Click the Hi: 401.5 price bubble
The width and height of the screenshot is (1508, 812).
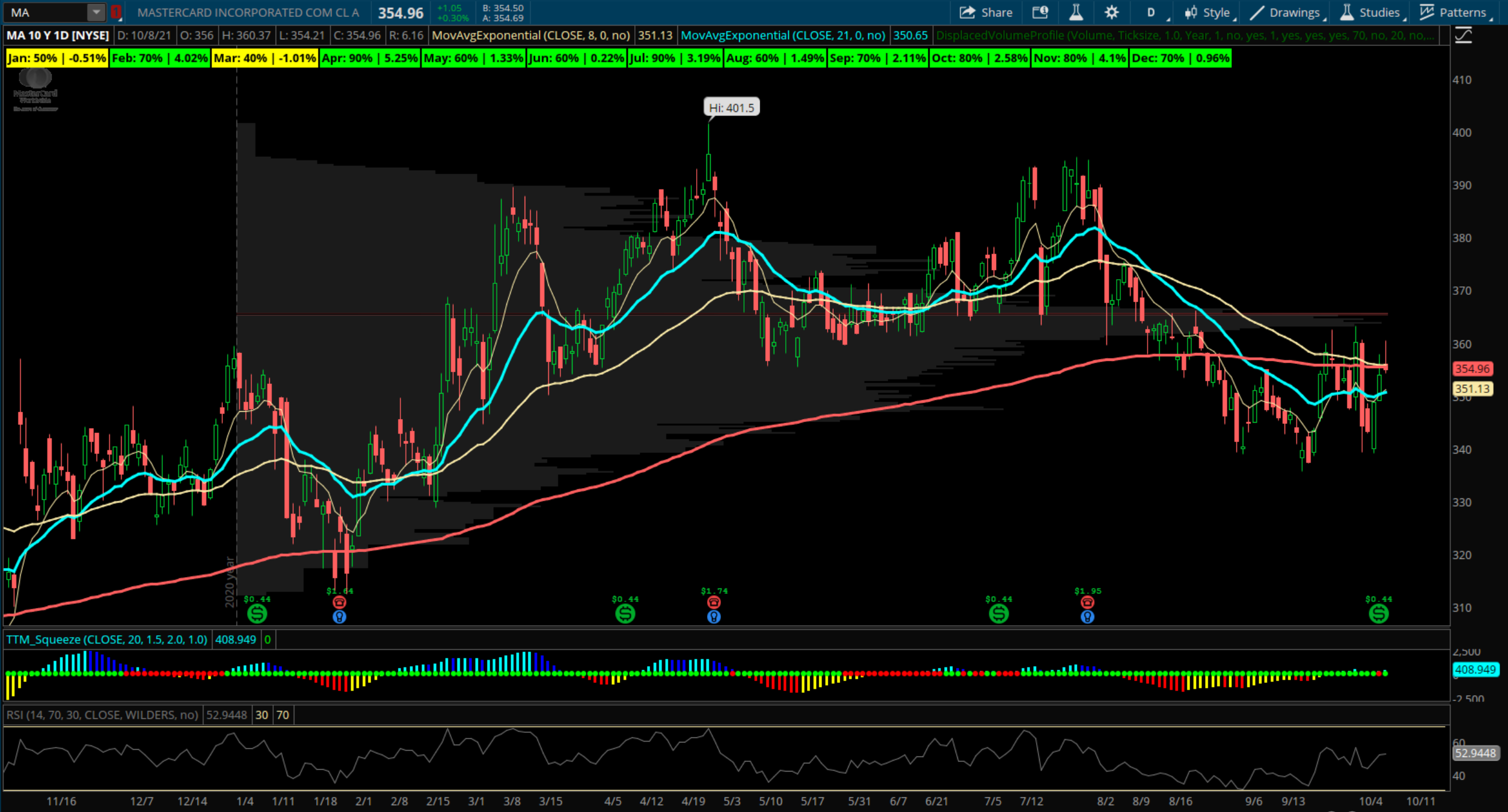pos(731,107)
